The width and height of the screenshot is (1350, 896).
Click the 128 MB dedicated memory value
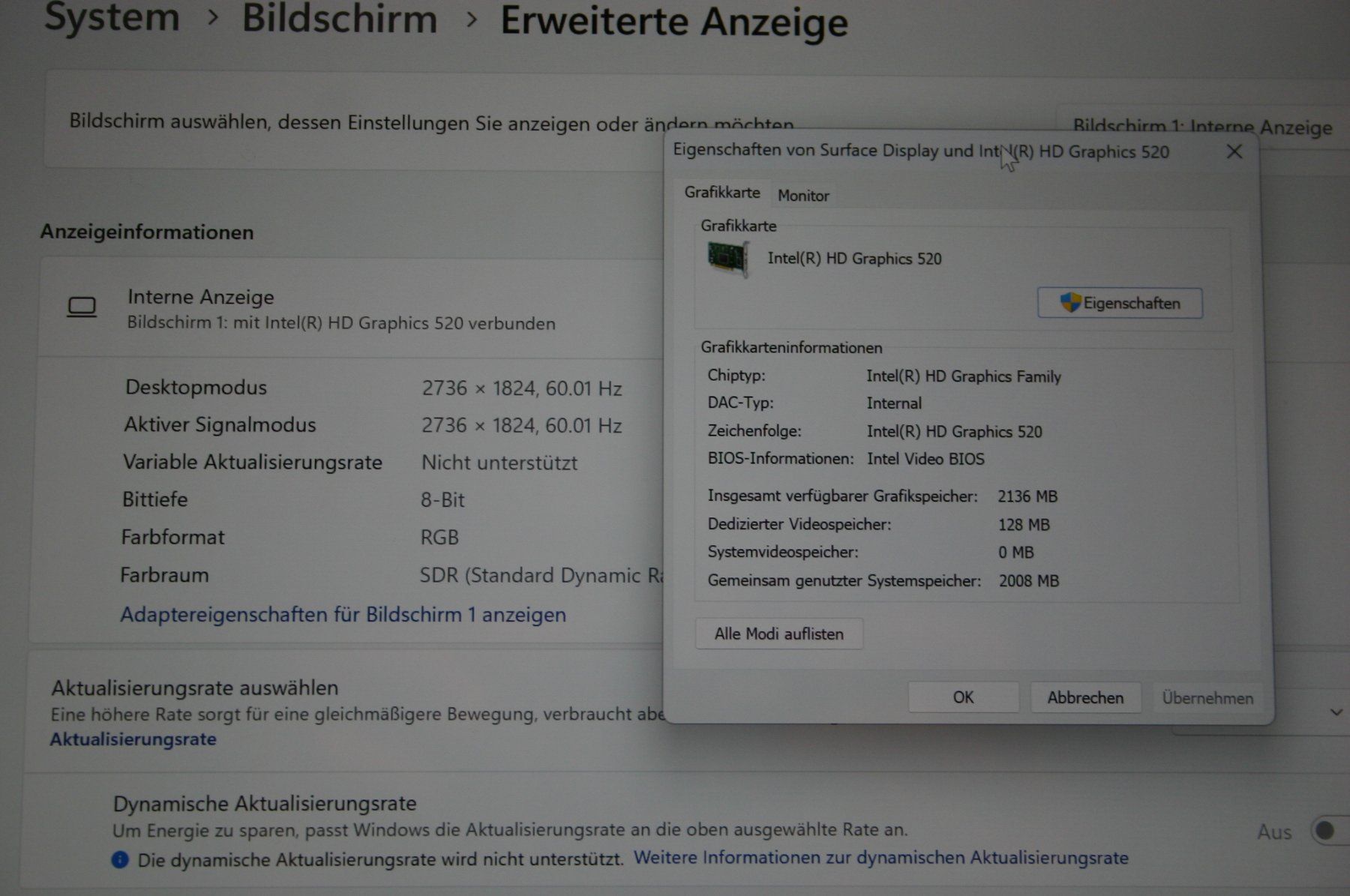coord(1024,525)
